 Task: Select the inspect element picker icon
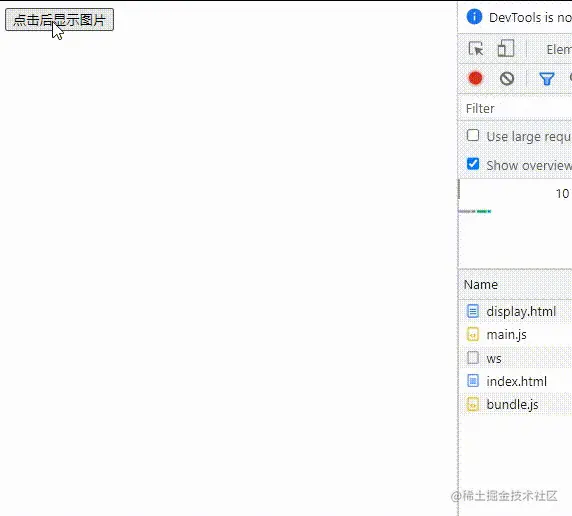click(x=476, y=49)
